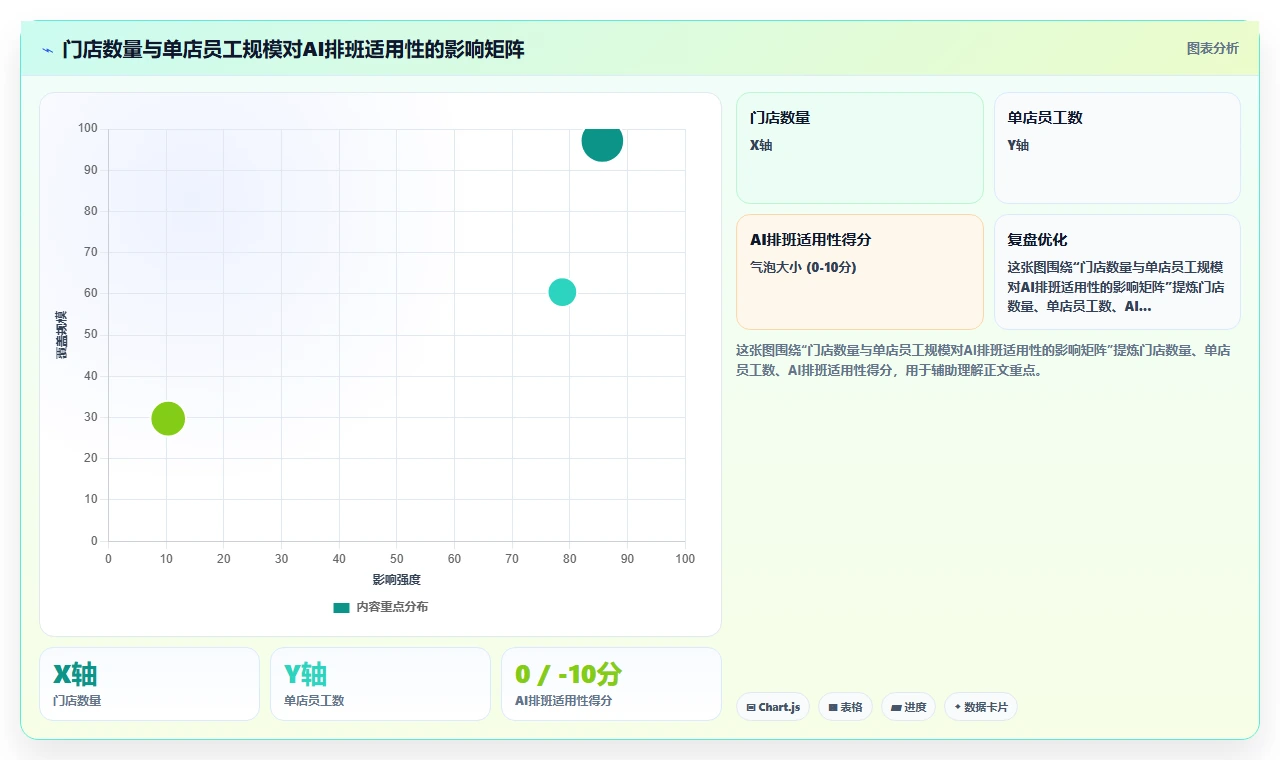Click the 数据卡片 sparkle icon
The width and height of the screenshot is (1280, 760).
click(x=957, y=707)
